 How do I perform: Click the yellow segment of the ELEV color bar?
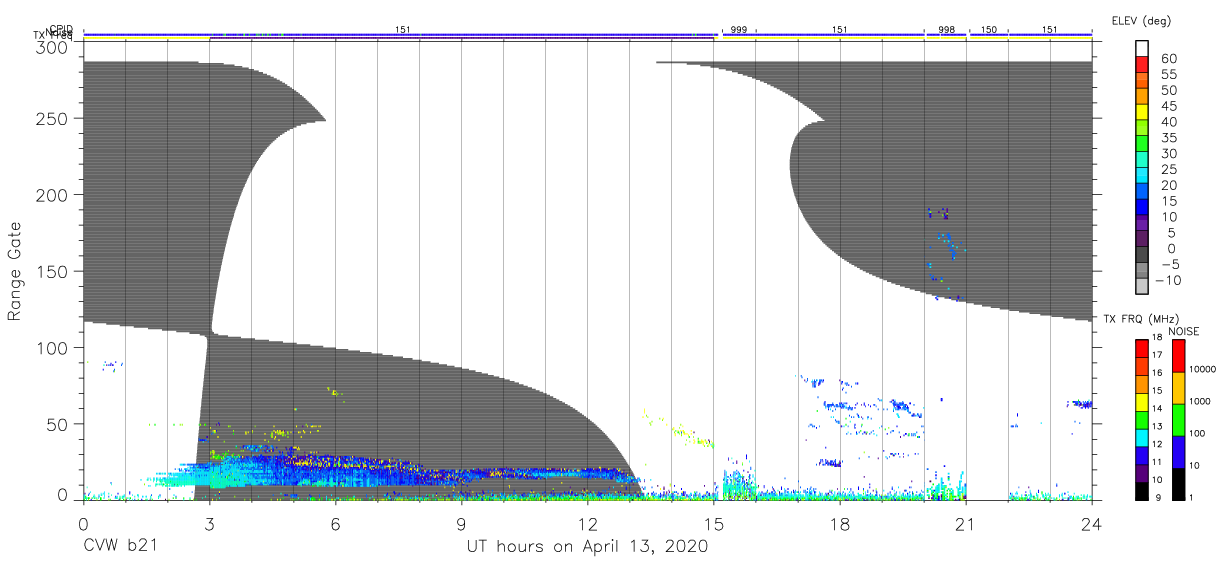pos(1142,113)
